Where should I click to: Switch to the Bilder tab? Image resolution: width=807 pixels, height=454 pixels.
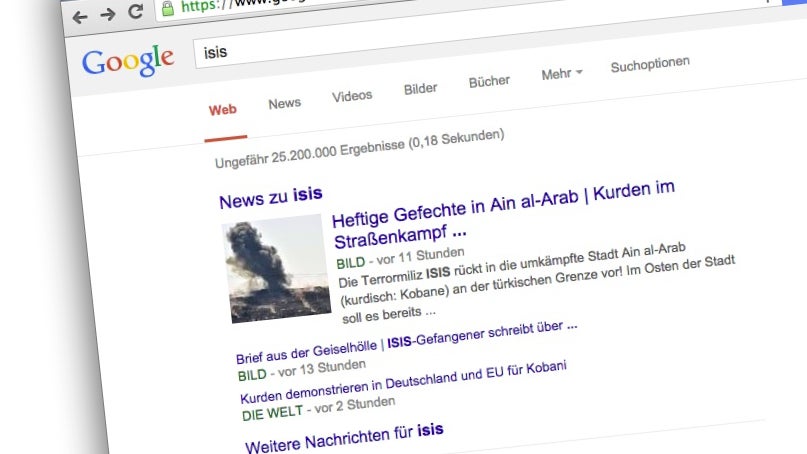tap(420, 89)
